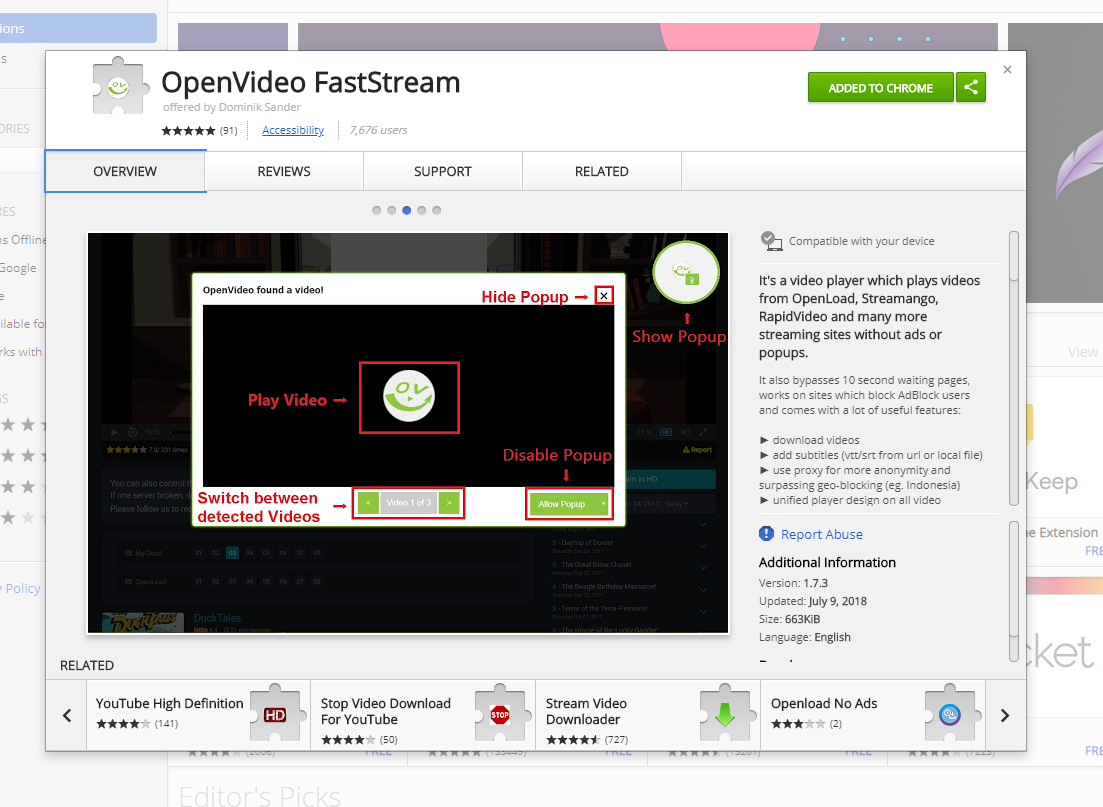
Task: Switch to the Reviews tab
Action: (284, 171)
